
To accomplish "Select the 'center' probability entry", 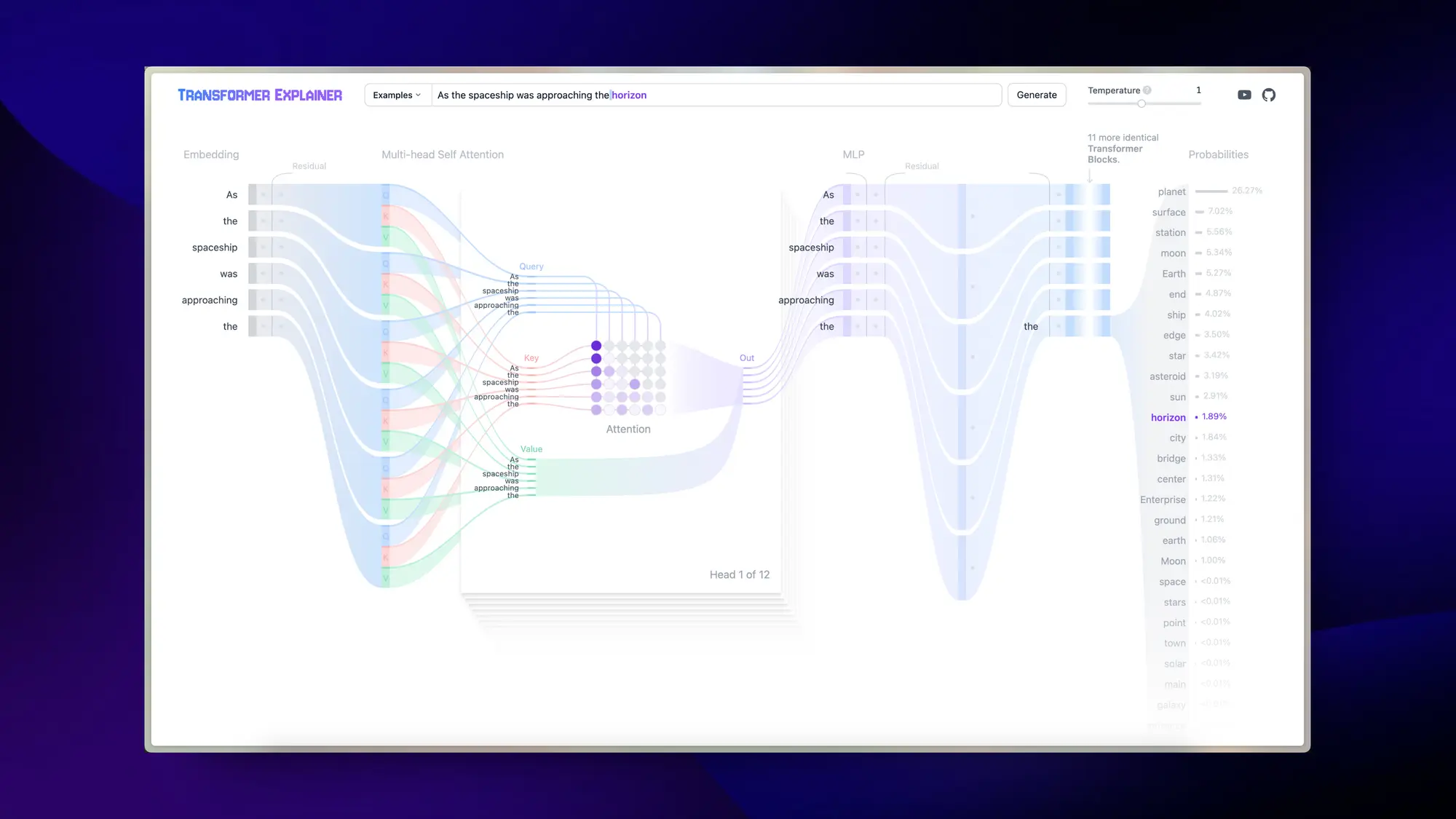I will click(x=1171, y=479).
